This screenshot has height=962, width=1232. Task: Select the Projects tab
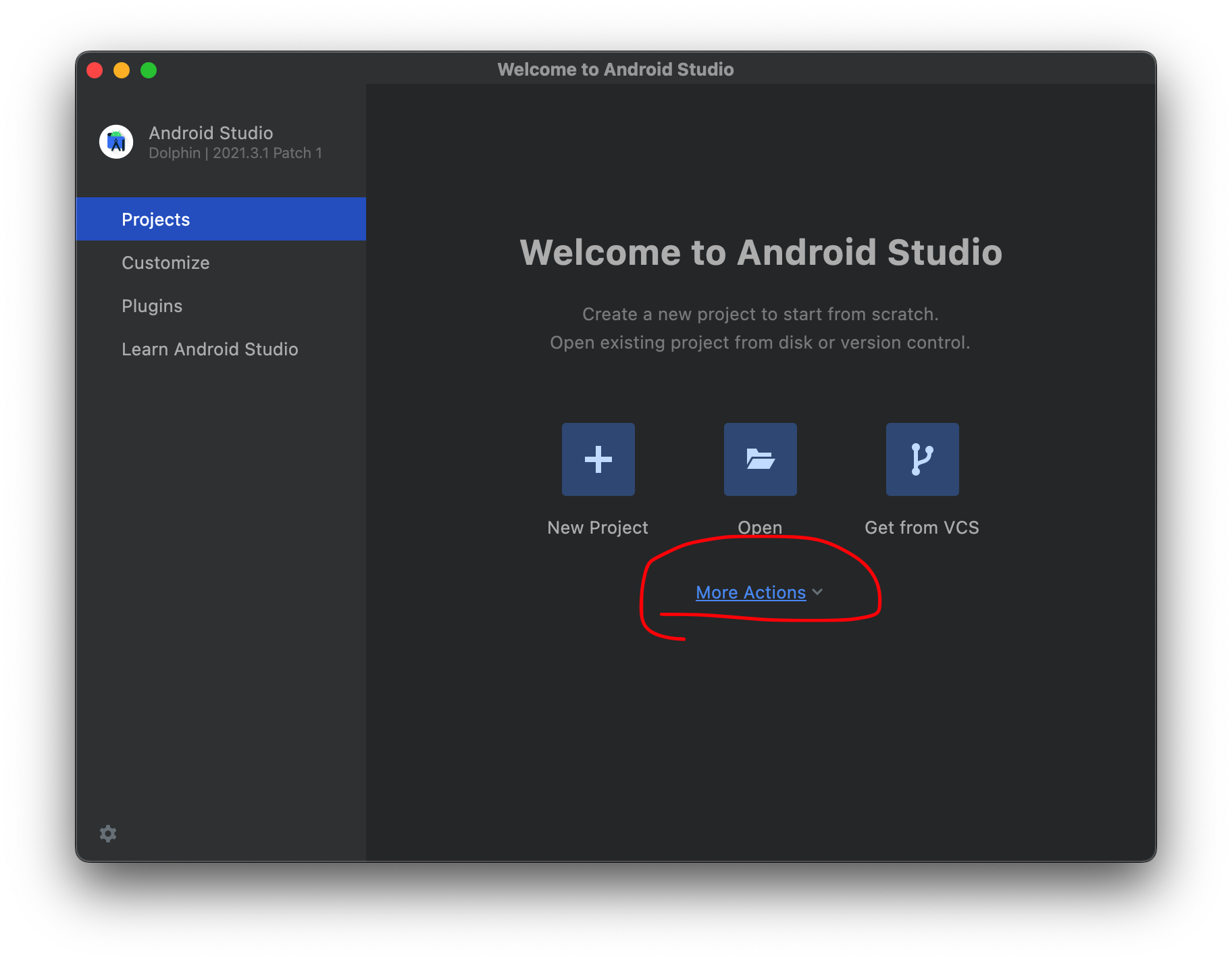click(x=221, y=219)
